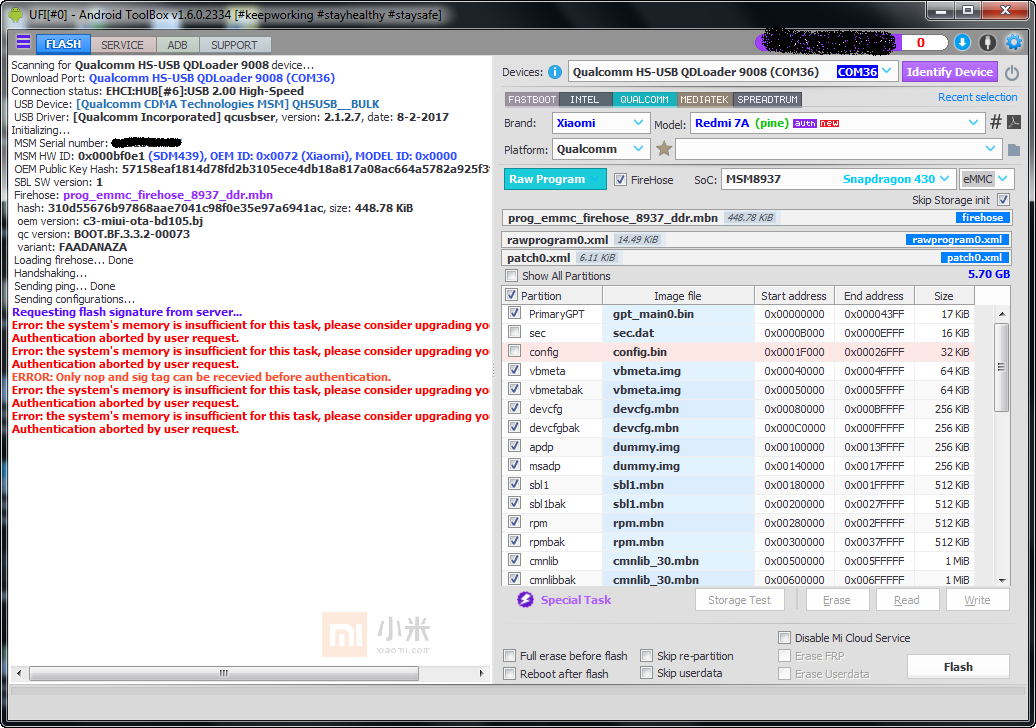Open settings via the gear icon
The image size is (1036, 728).
[1013, 42]
